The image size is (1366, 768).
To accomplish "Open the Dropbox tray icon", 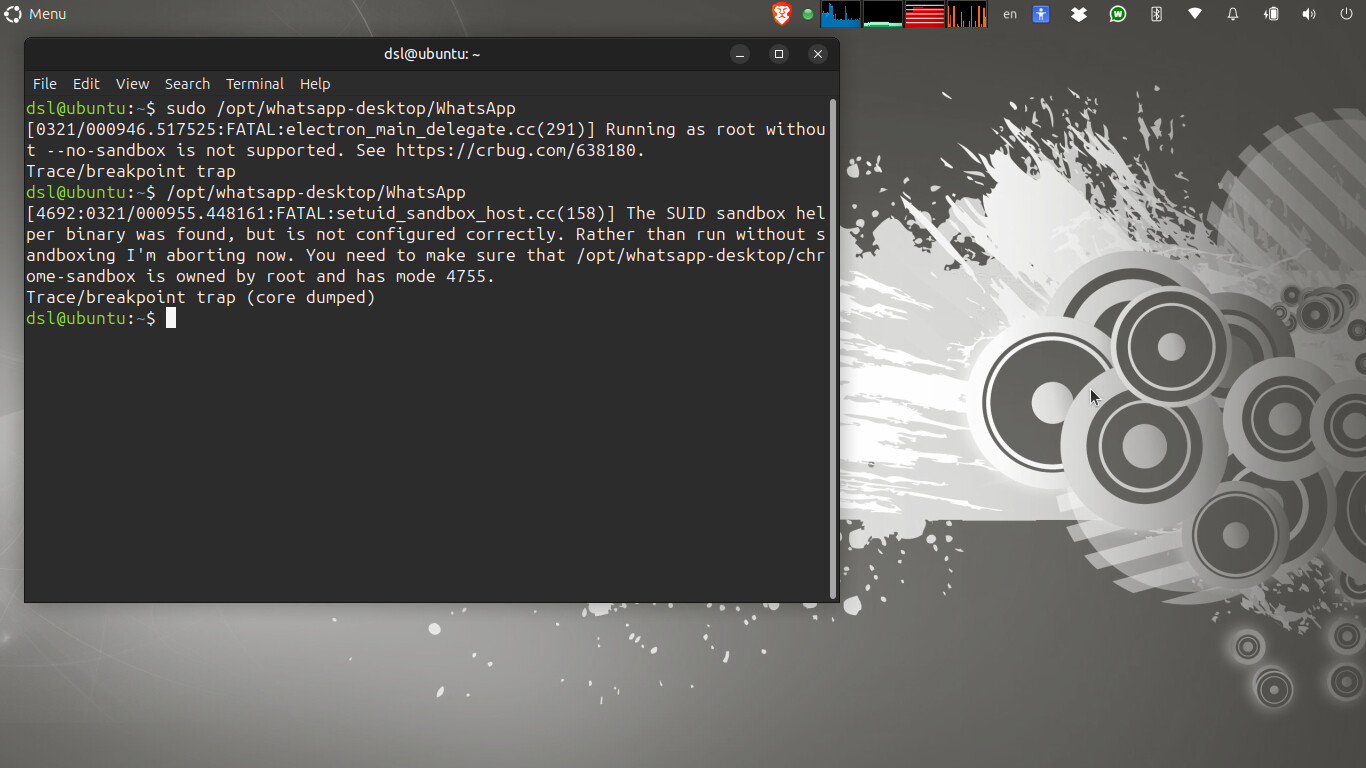I will [1079, 14].
